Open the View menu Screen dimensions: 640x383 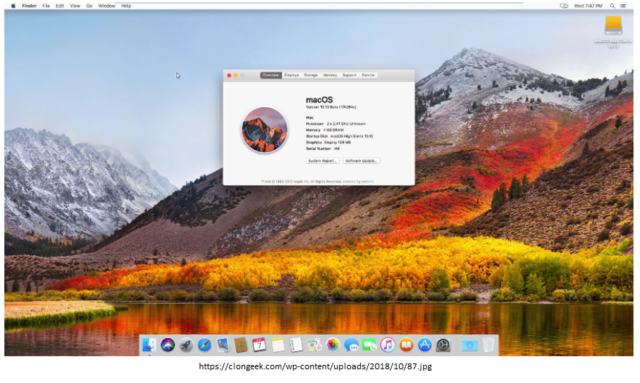click(x=75, y=6)
